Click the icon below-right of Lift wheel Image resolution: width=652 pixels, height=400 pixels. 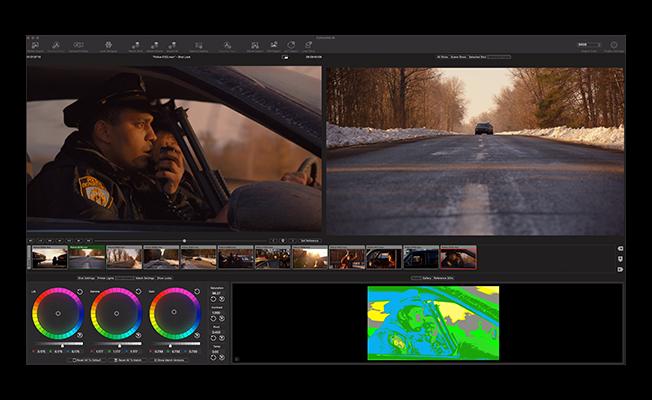(x=80, y=335)
